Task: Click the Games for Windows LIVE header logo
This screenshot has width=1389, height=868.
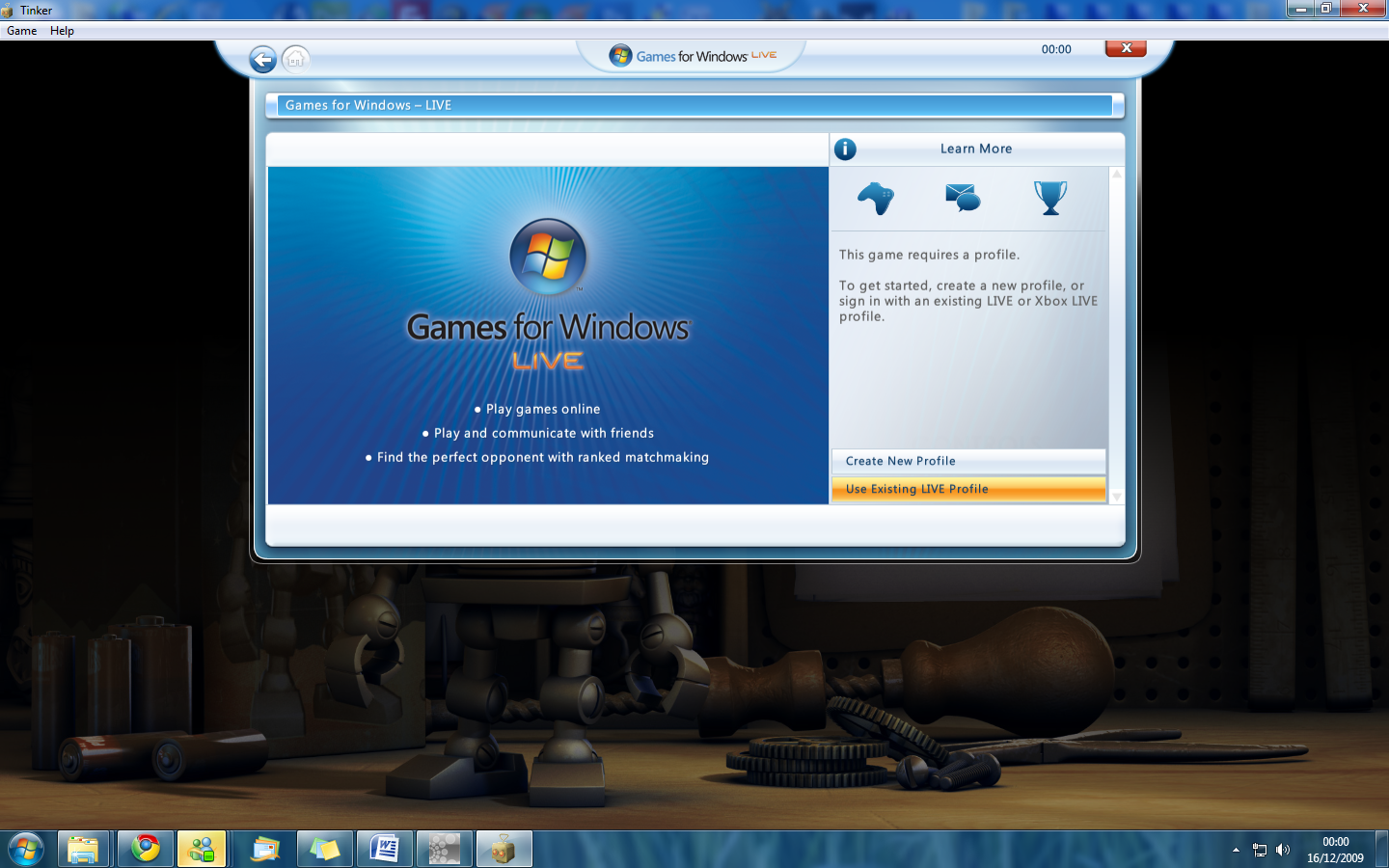Action: pyautogui.click(x=693, y=56)
